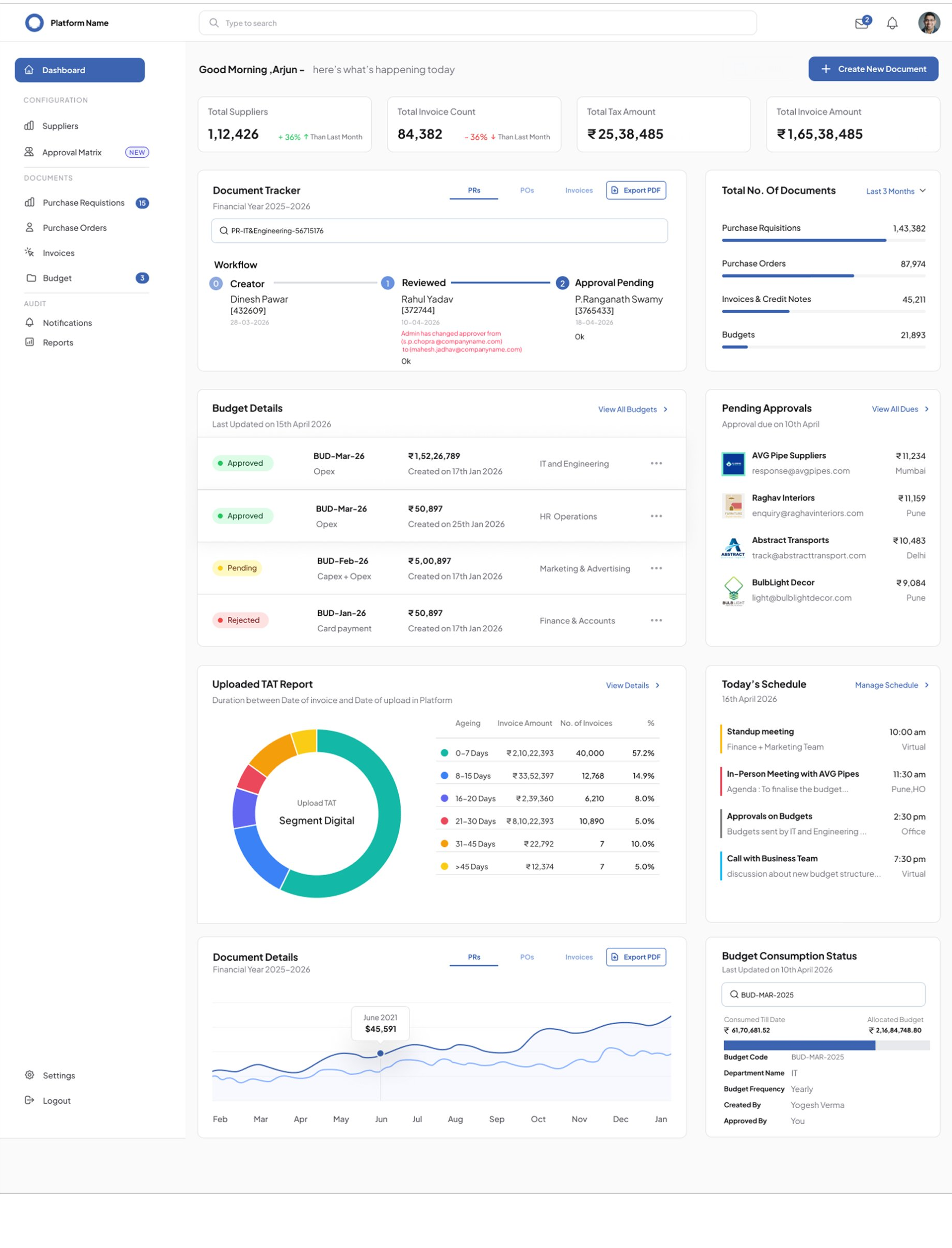
Task: Click the Settings gear icon
Action: coord(29,1075)
